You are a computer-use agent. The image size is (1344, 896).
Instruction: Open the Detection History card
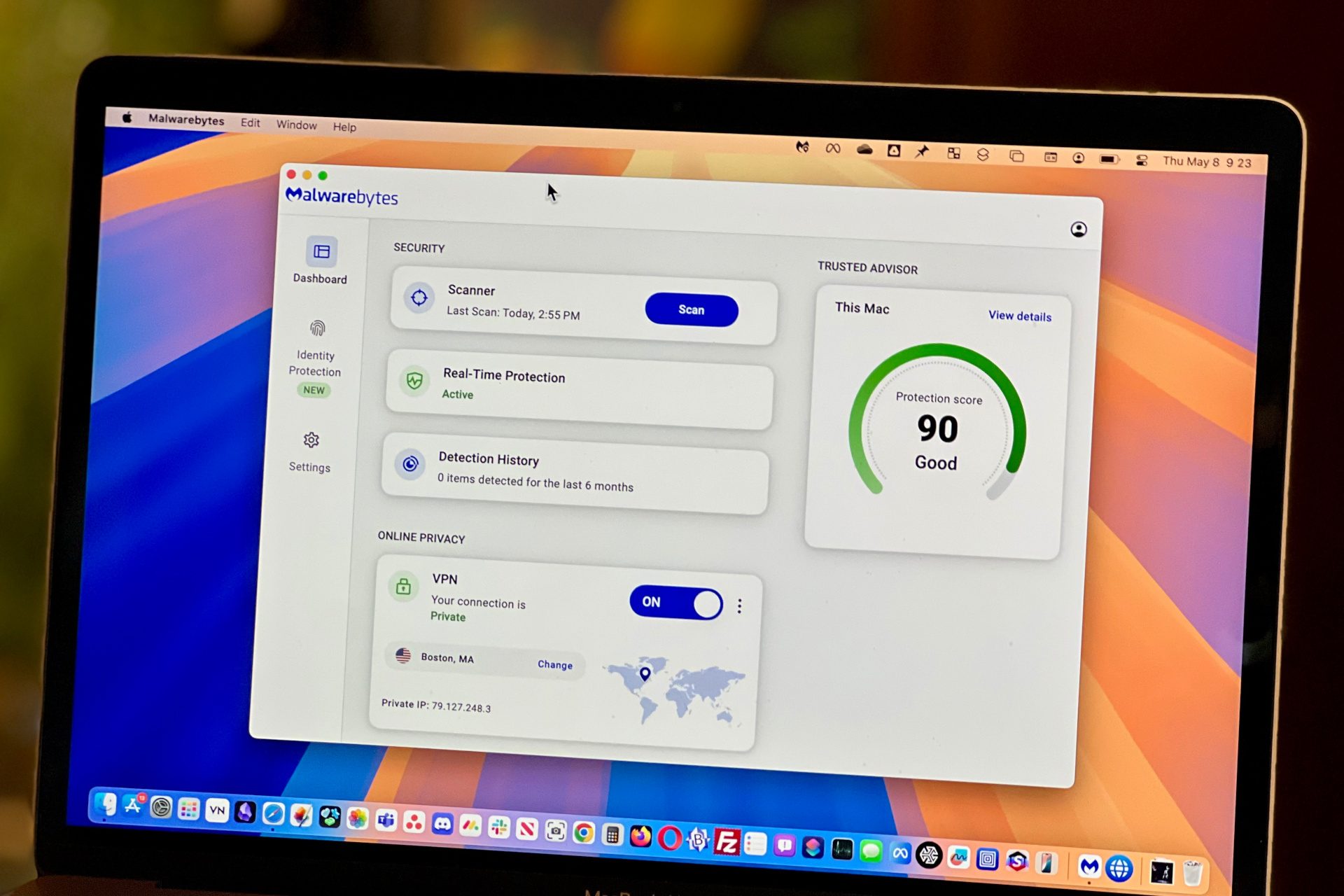click(x=575, y=475)
